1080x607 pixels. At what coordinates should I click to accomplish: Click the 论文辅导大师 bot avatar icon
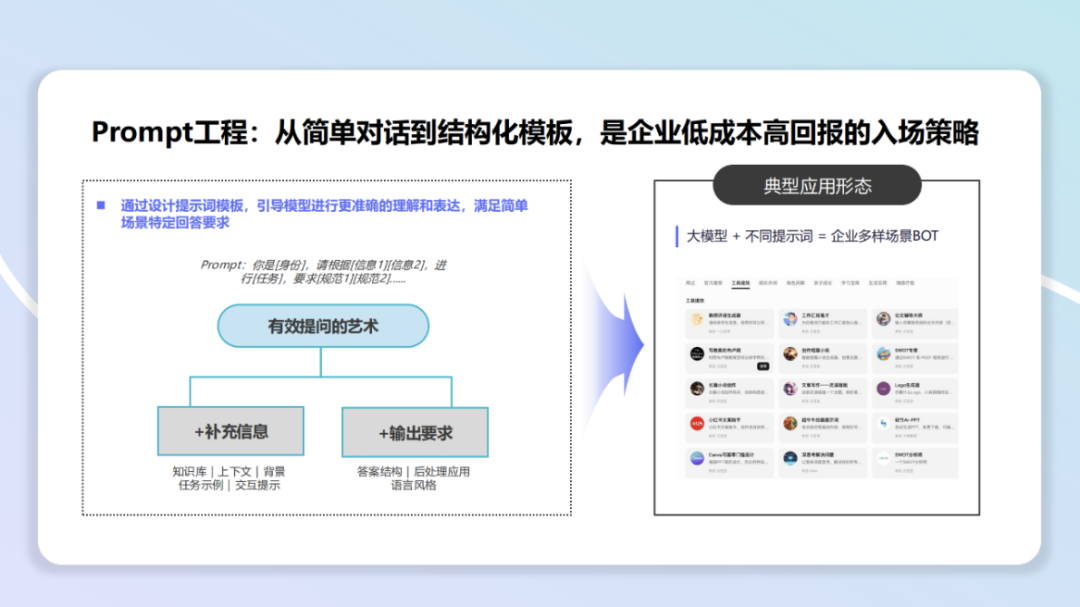[884, 319]
